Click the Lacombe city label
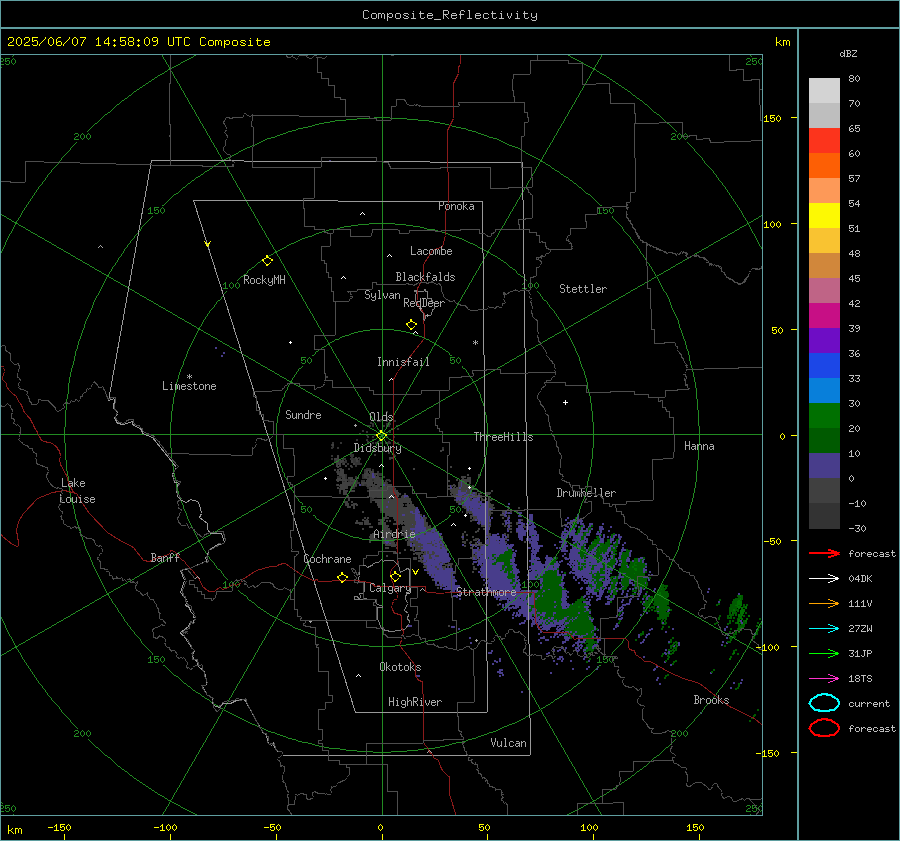 point(431,251)
